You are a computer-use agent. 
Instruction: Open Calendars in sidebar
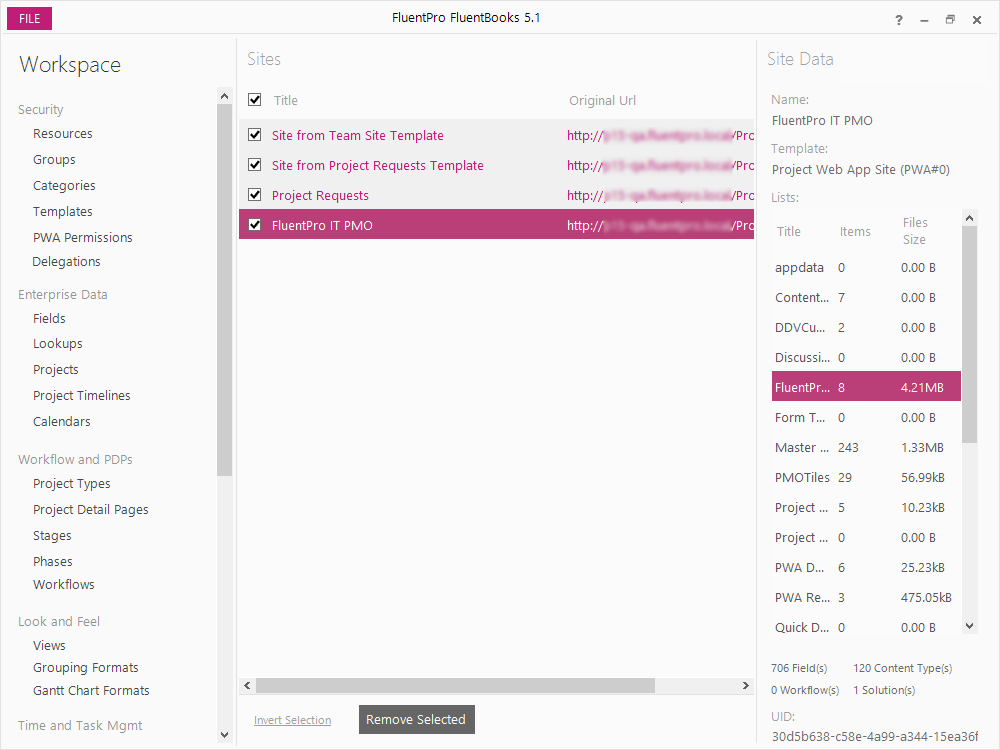(x=61, y=422)
